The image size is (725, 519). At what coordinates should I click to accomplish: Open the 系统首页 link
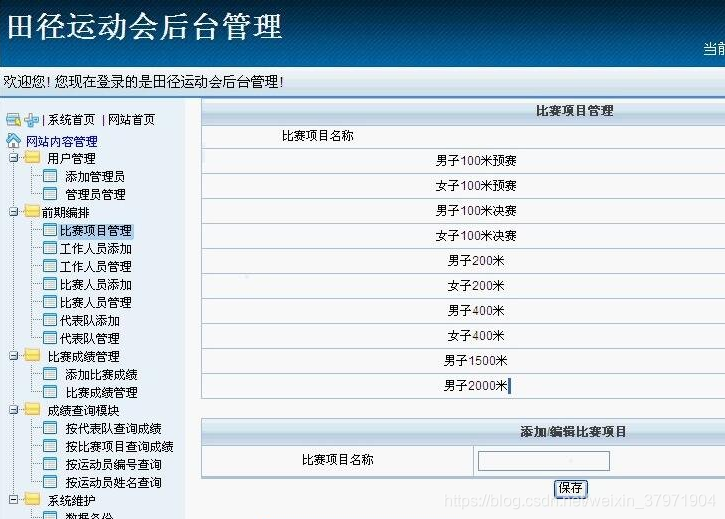coord(71,120)
